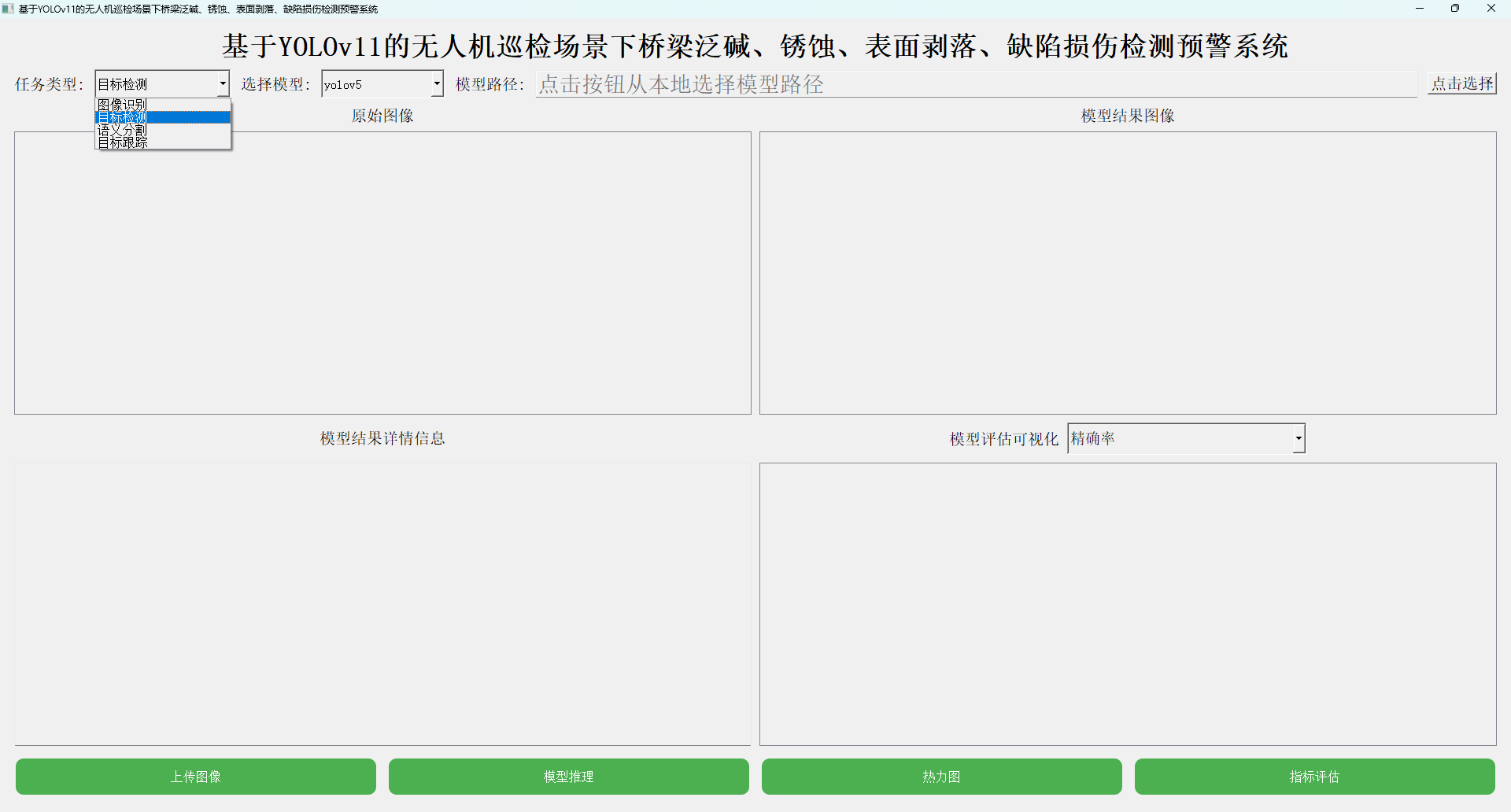1511x812 pixels.
Task: Click the 点击选择 browse button
Action: (1462, 83)
